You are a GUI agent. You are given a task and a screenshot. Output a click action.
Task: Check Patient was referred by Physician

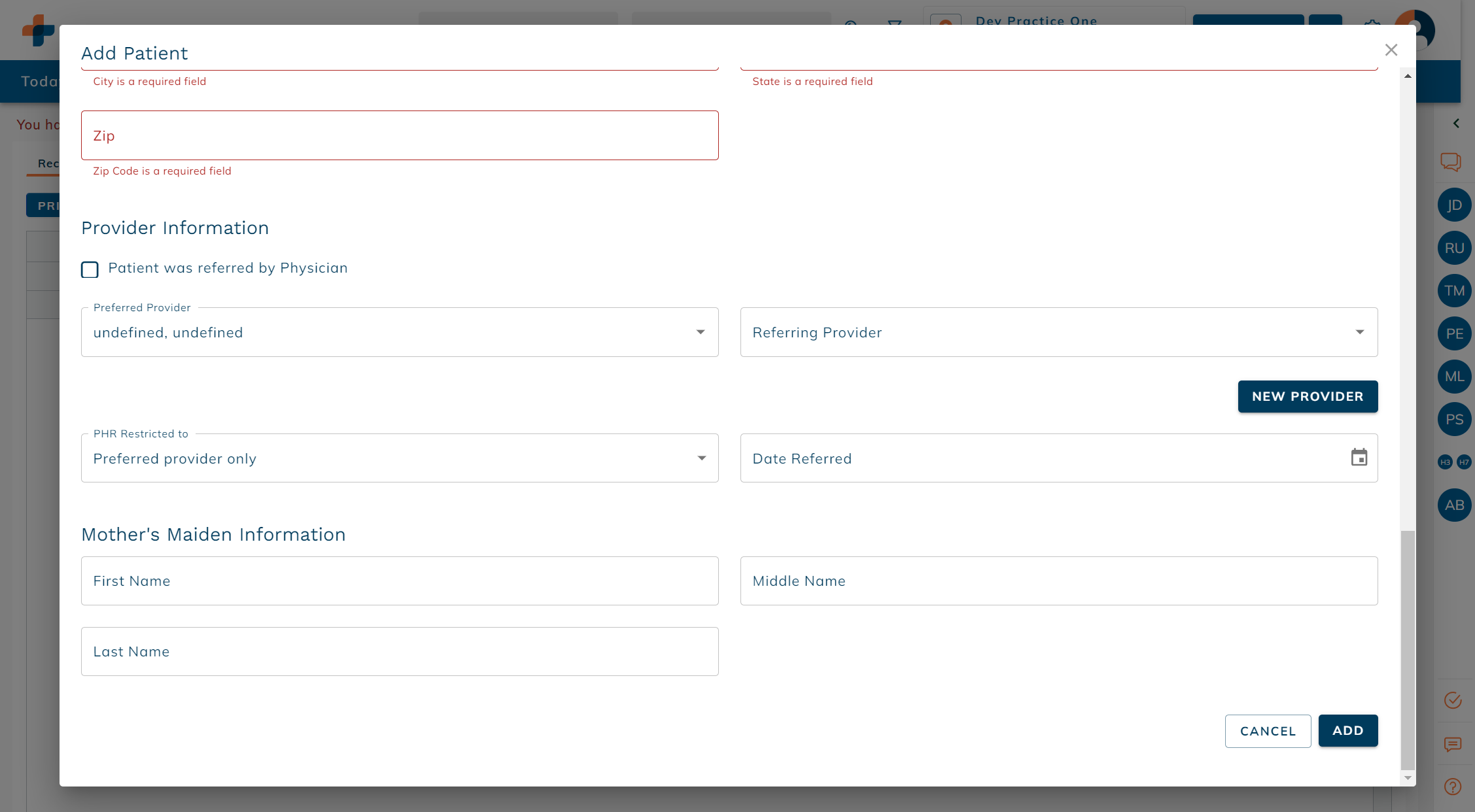click(x=90, y=269)
